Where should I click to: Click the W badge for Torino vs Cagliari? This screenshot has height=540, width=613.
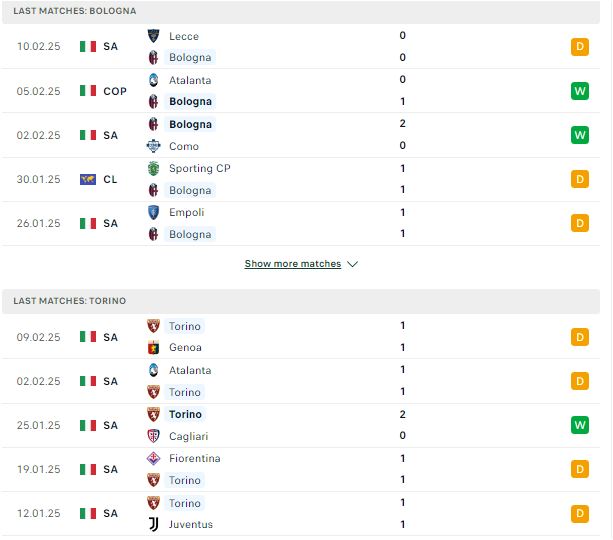580,425
